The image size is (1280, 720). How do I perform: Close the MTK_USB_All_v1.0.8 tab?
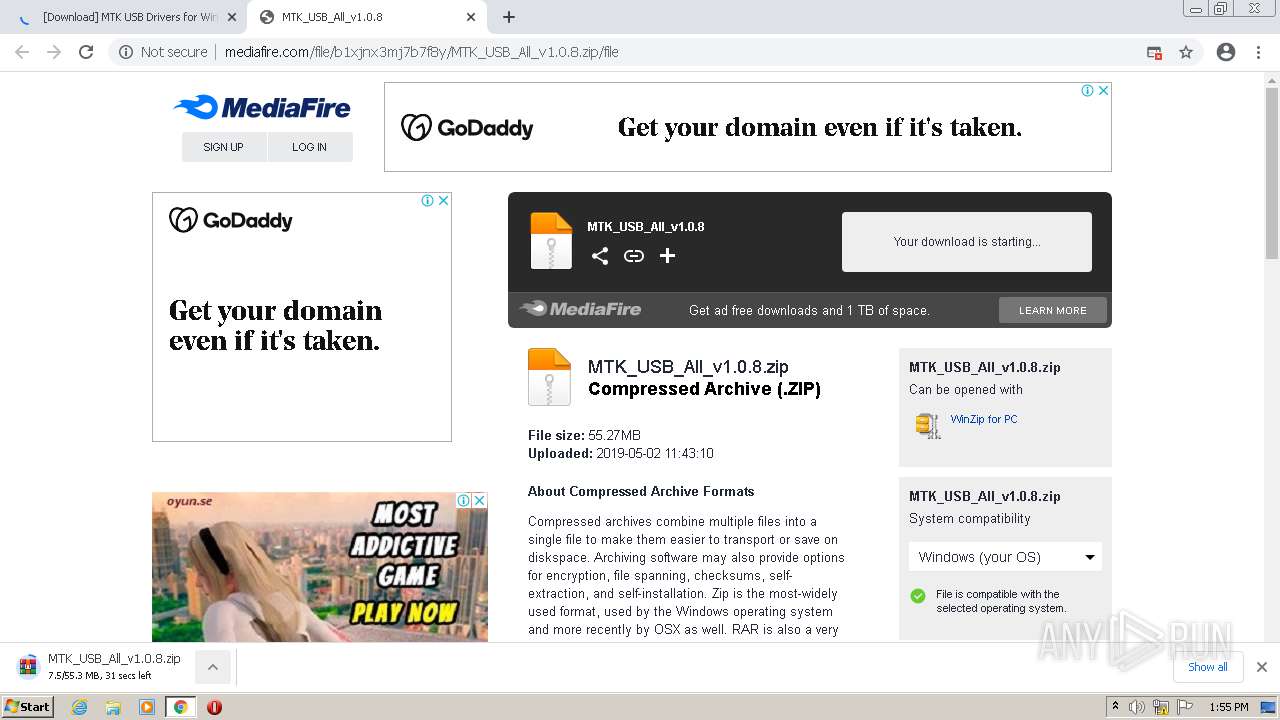click(x=471, y=17)
